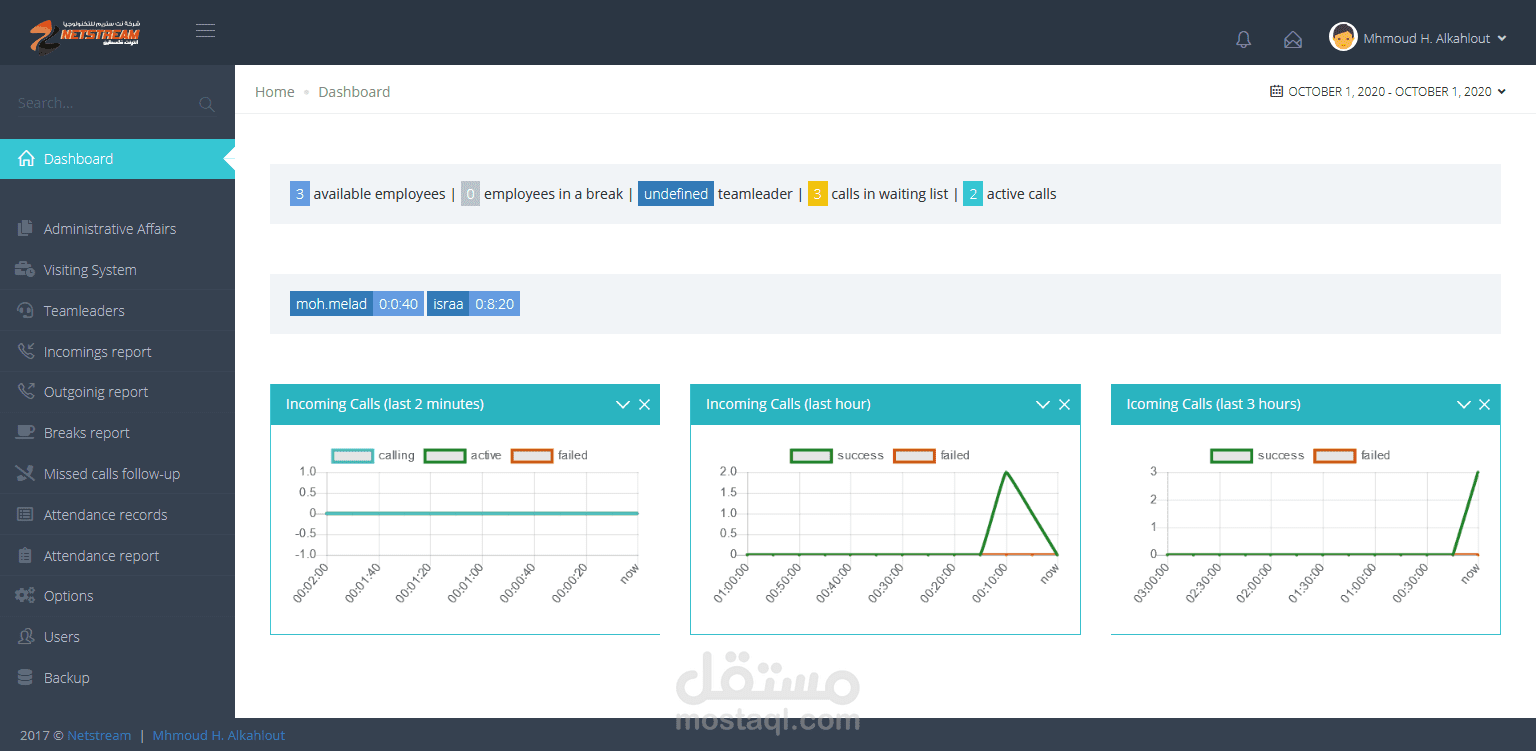Click the Attendance records list icon

pos(25,514)
